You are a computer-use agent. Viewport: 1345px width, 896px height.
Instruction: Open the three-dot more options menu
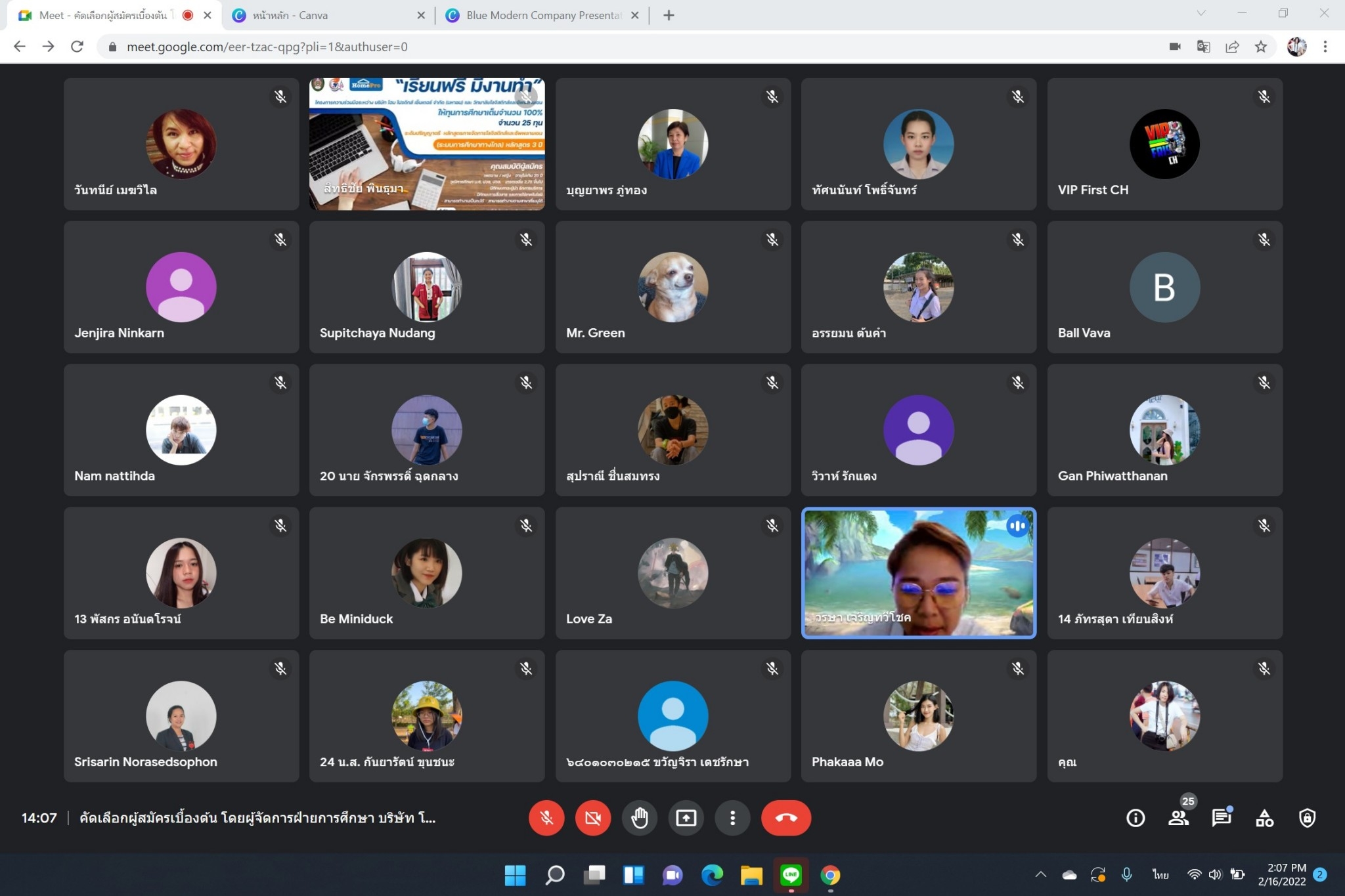732,818
